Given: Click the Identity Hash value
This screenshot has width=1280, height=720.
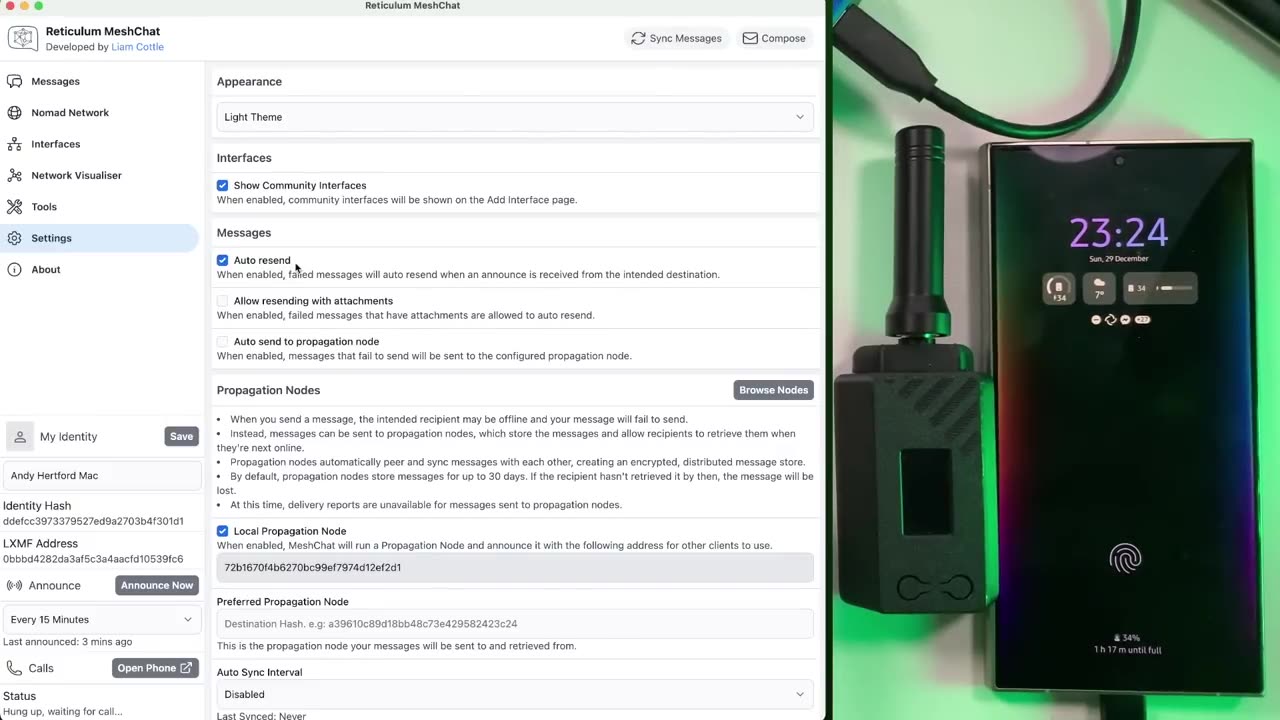Looking at the screenshot, I should pyautogui.click(x=93, y=521).
